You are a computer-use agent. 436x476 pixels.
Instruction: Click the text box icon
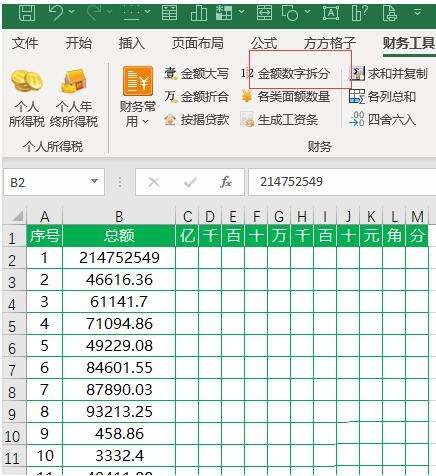[x=331, y=13]
